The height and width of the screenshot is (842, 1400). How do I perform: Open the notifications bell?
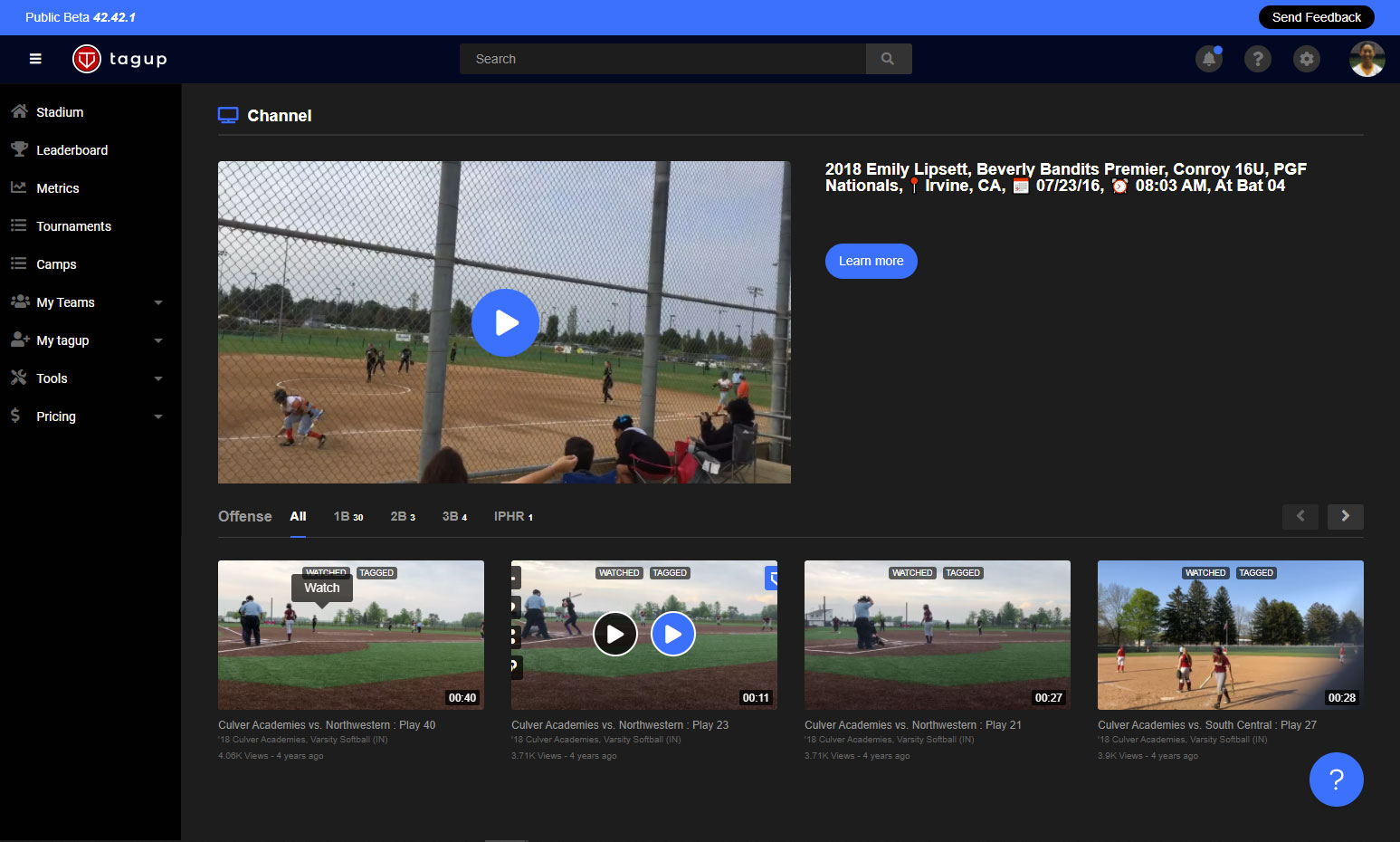coord(1208,59)
